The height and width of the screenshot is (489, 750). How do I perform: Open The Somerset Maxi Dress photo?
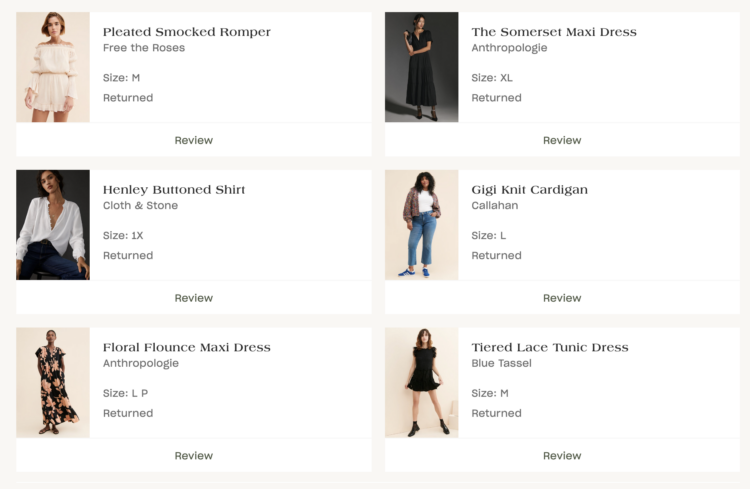pos(422,67)
